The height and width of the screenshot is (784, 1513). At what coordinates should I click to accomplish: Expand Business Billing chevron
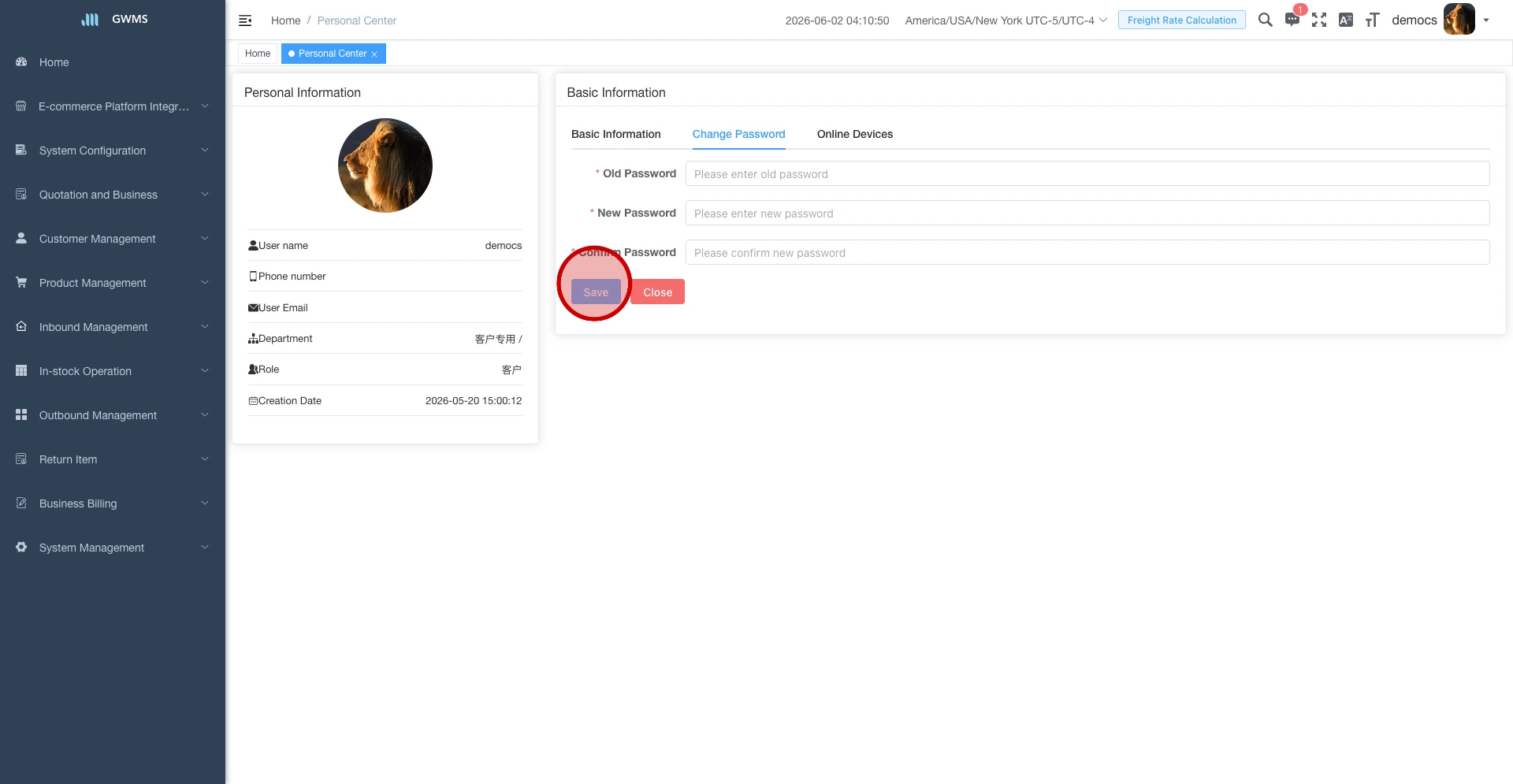pos(205,503)
